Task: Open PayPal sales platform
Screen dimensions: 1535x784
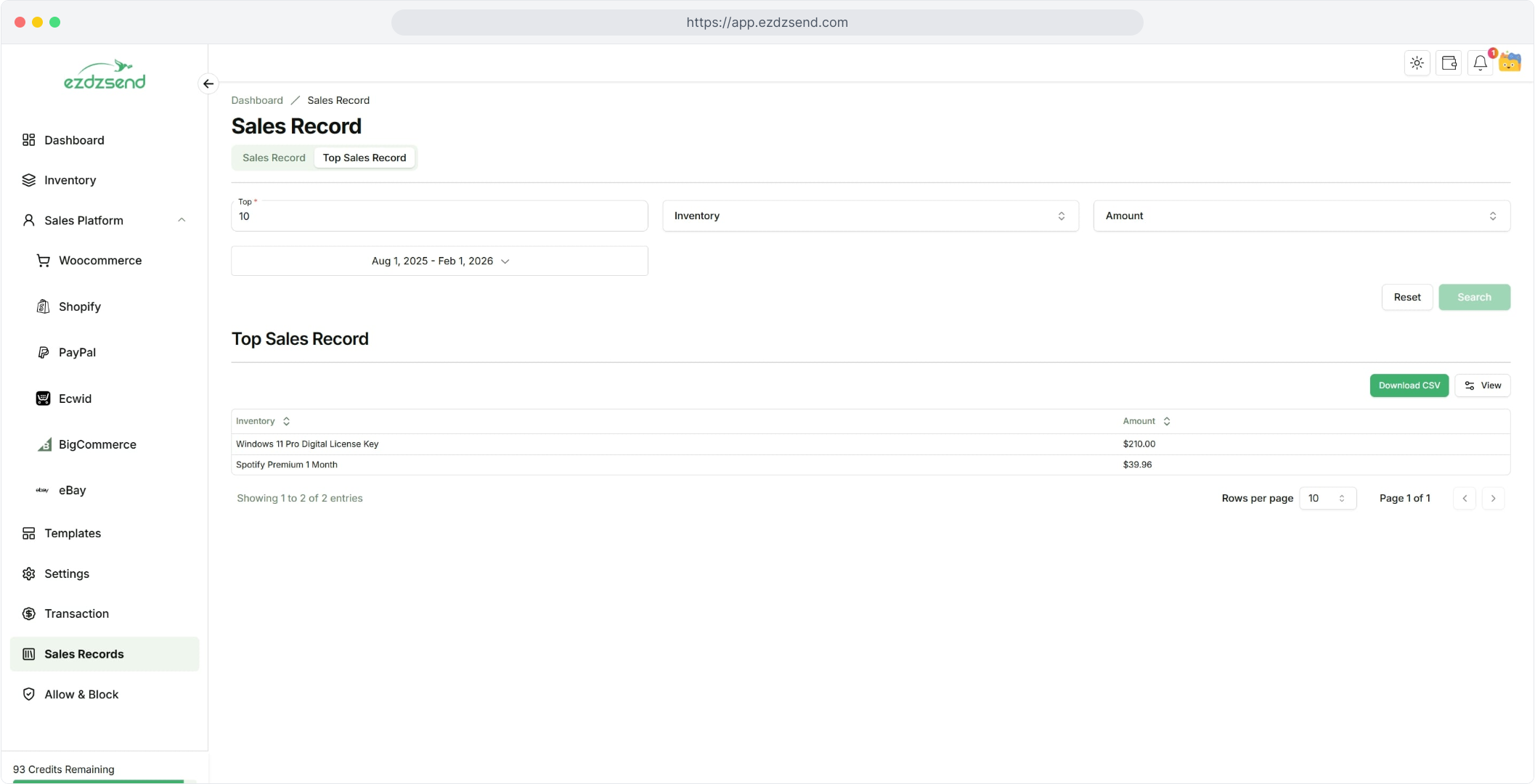Action: (77, 352)
